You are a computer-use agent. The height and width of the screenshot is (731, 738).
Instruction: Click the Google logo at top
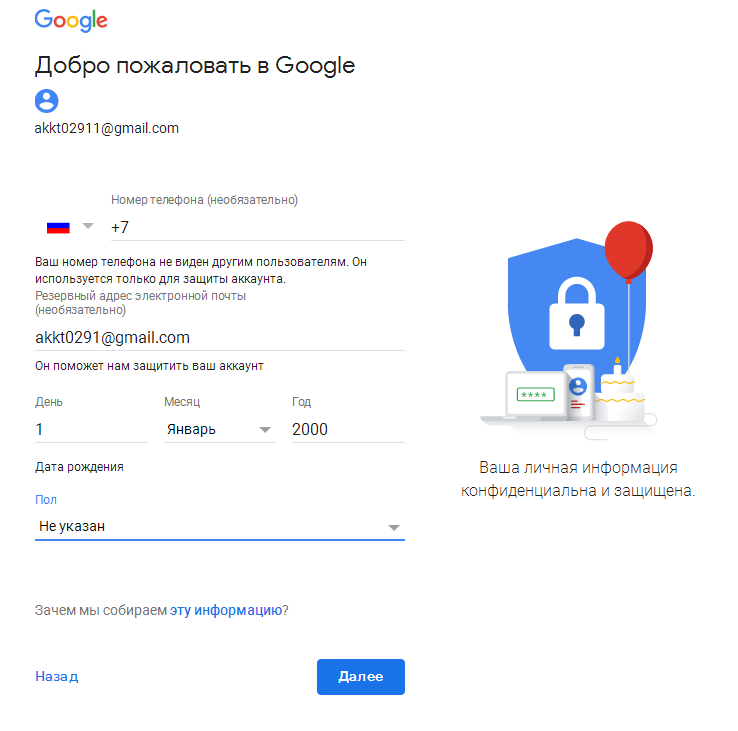click(71, 21)
